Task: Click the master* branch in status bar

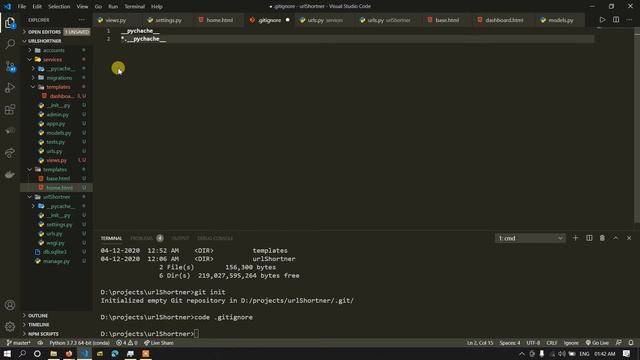Action: pyautogui.click(x=19, y=343)
